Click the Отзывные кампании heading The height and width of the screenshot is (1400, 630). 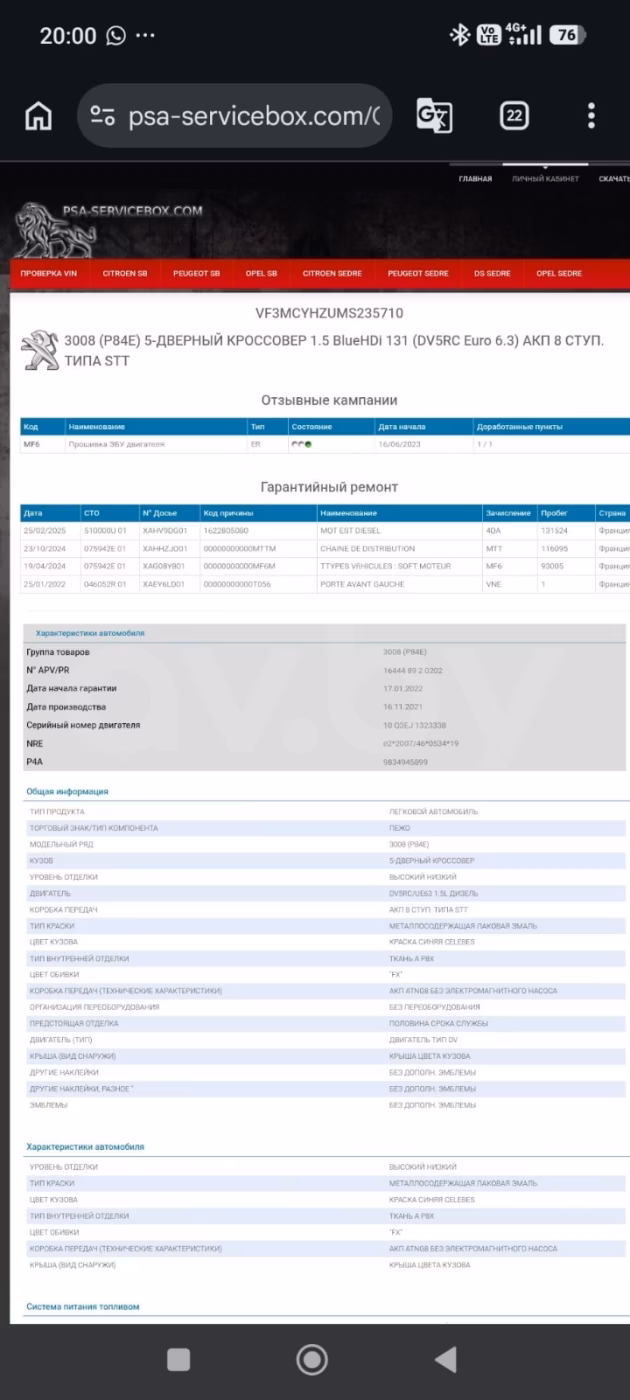[329, 400]
